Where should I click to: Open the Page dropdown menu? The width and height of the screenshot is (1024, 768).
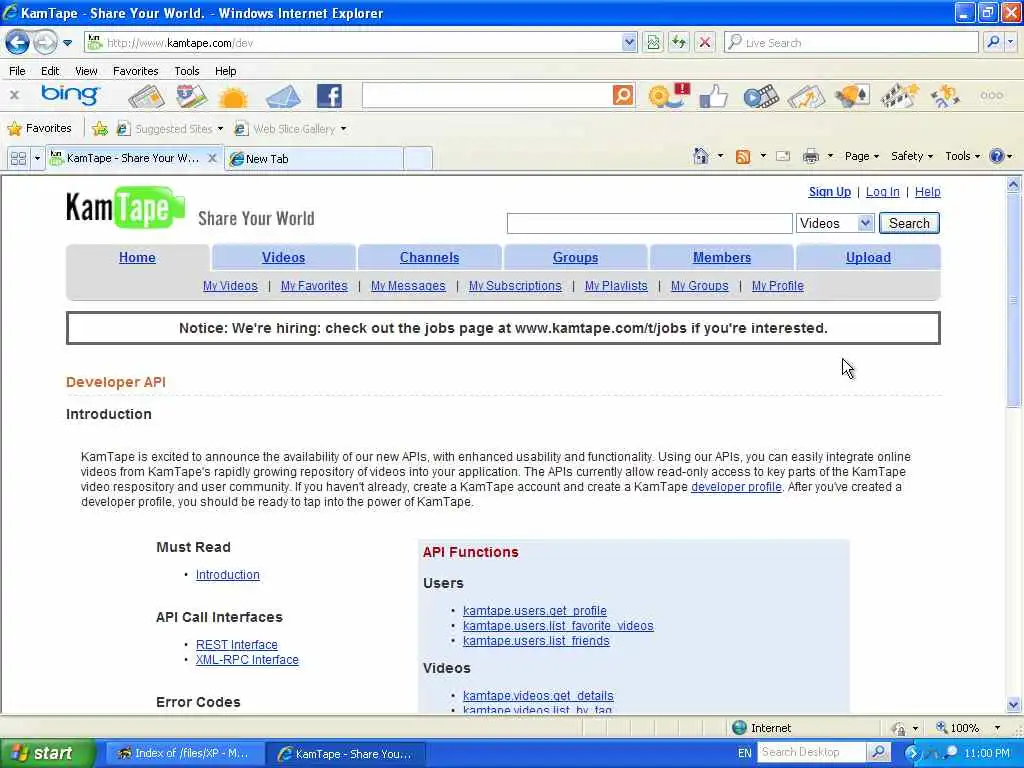pos(861,156)
